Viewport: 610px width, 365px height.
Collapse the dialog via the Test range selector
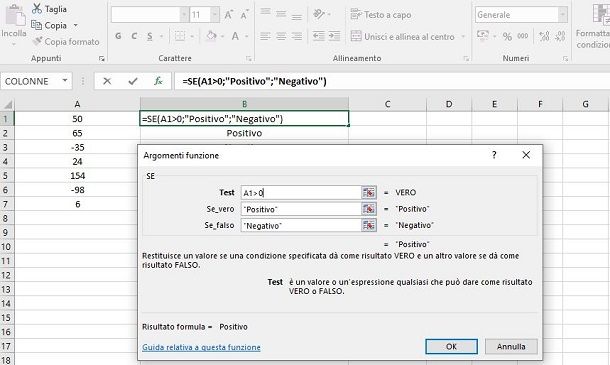tap(369, 193)
